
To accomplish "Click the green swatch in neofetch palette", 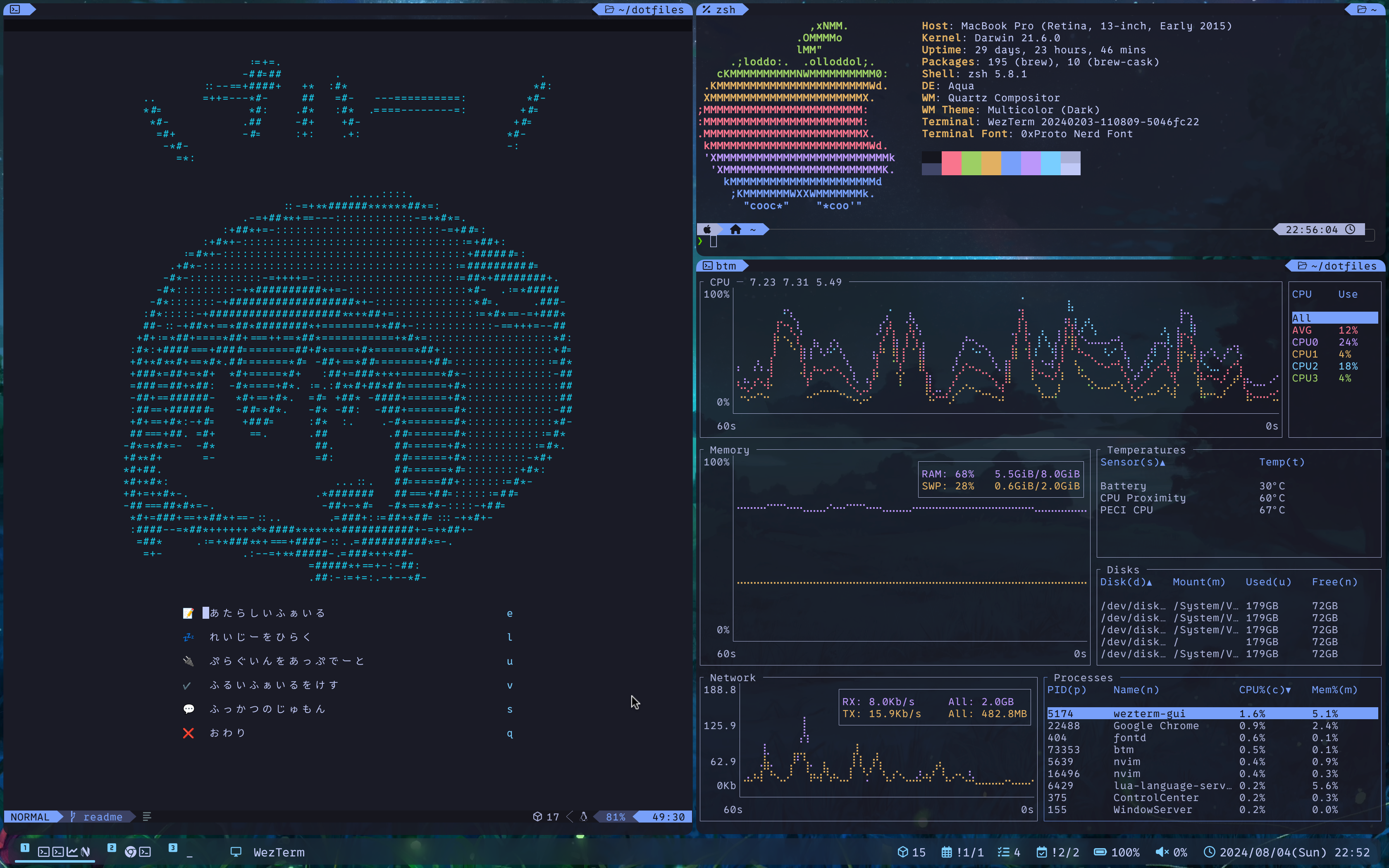I will (971, 163).
